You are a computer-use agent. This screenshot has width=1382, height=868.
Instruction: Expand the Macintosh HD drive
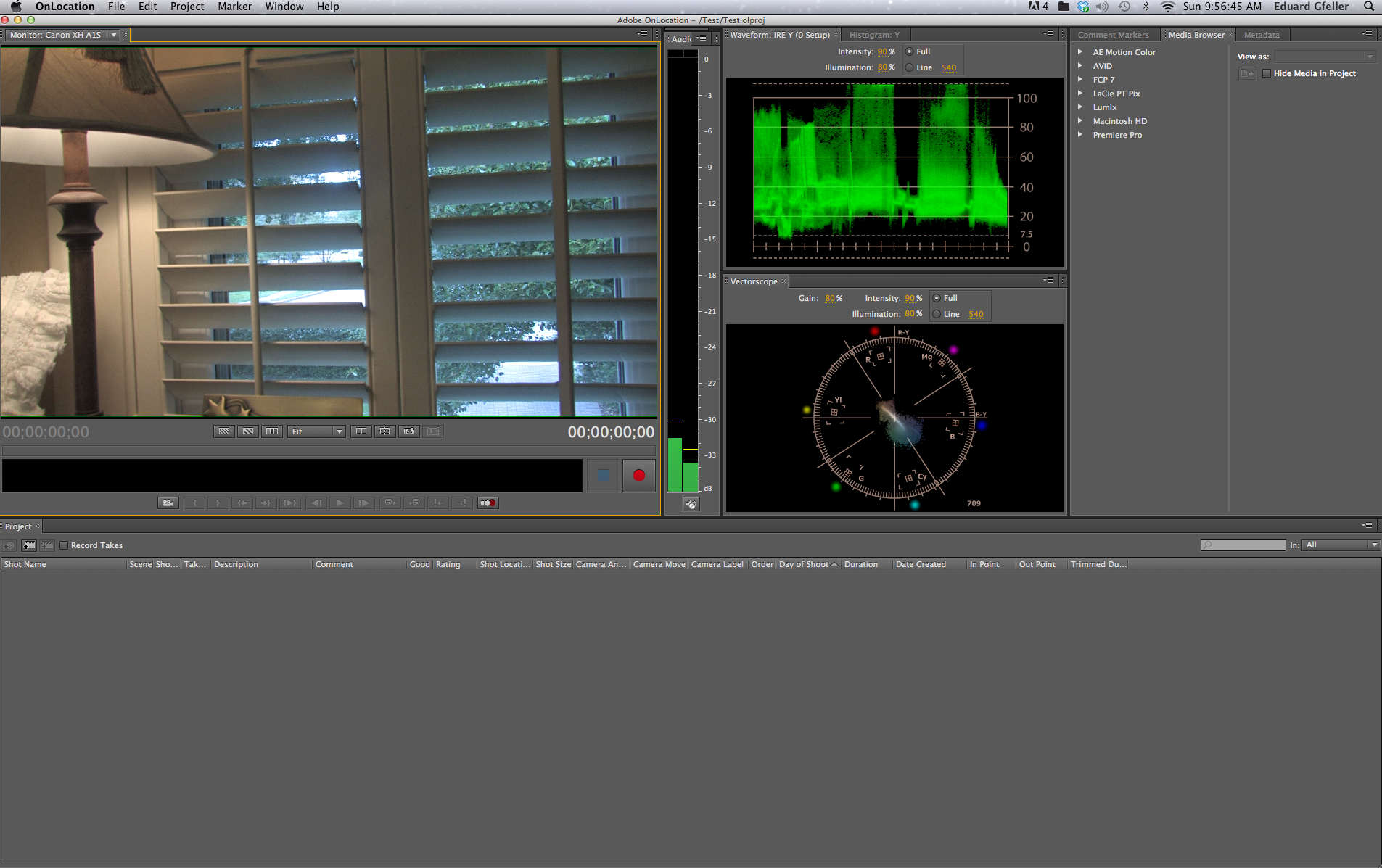pos(1080,121)
